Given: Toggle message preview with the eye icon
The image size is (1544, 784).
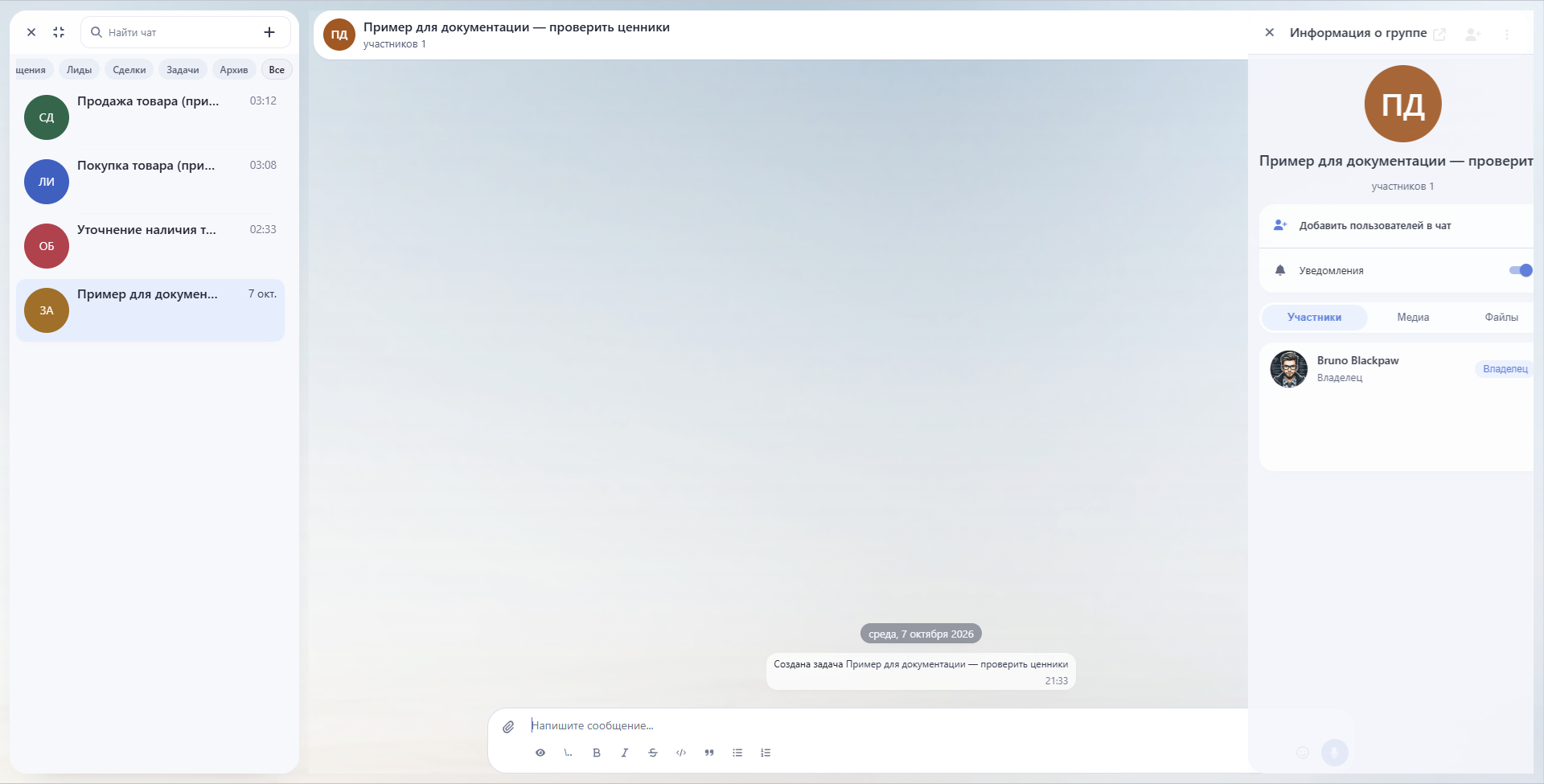Looking at the screenshot, I should pos(540,753).
